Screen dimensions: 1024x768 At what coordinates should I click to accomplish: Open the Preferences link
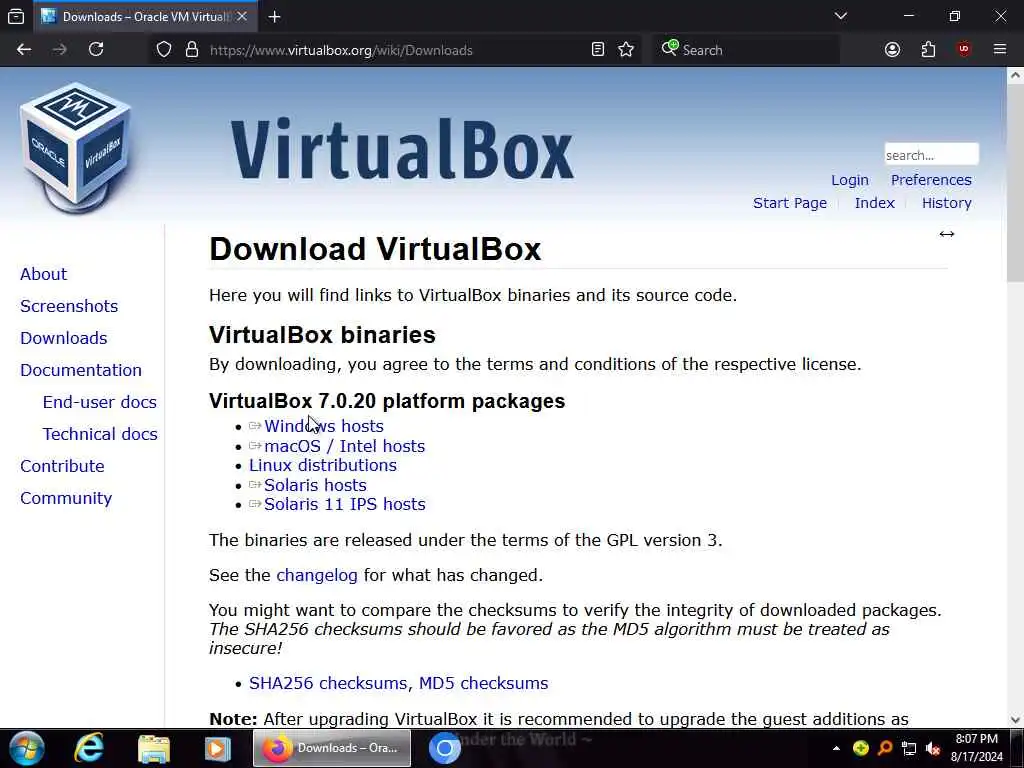click(x=931, y=180)
